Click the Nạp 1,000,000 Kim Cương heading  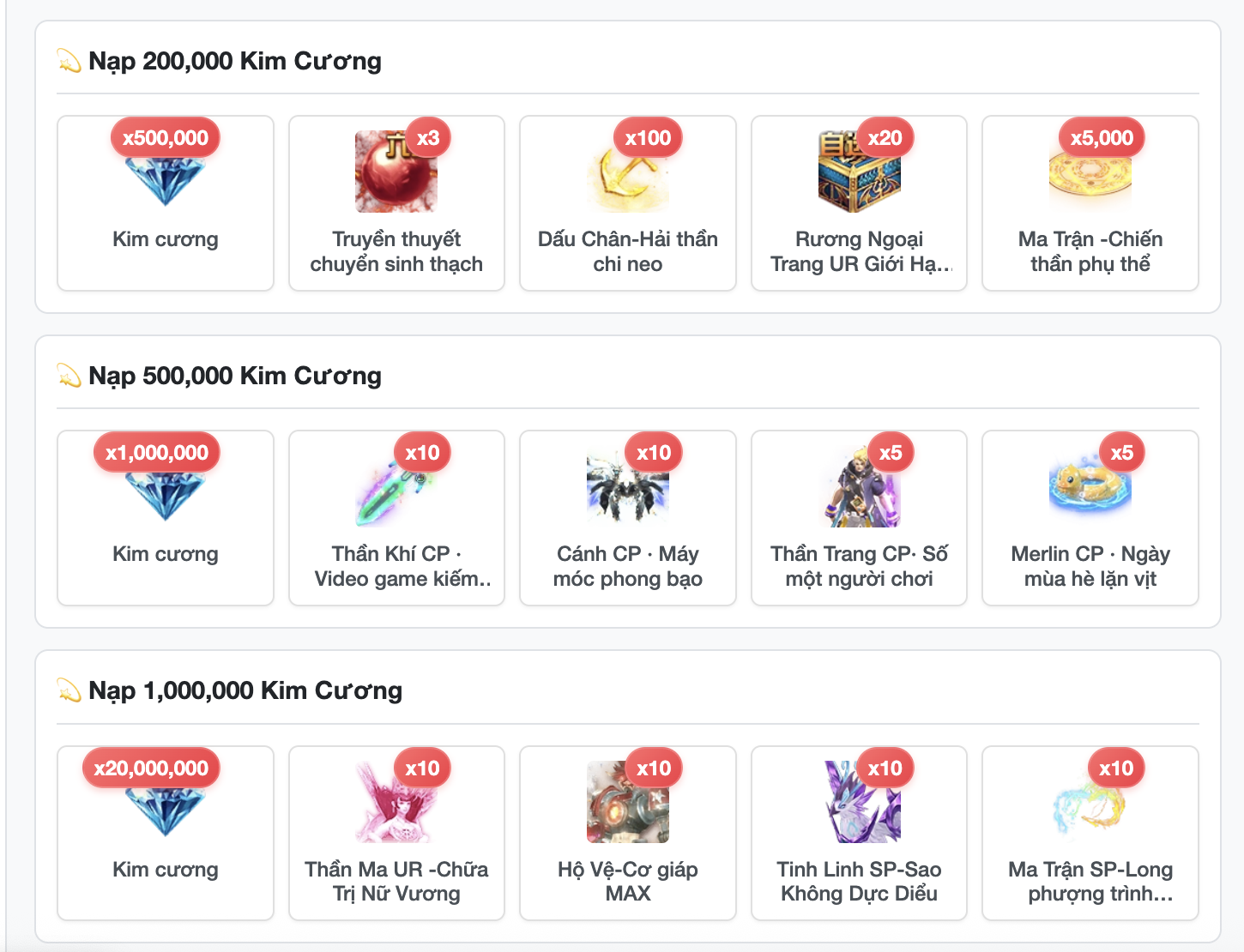(x=245, y=690)
